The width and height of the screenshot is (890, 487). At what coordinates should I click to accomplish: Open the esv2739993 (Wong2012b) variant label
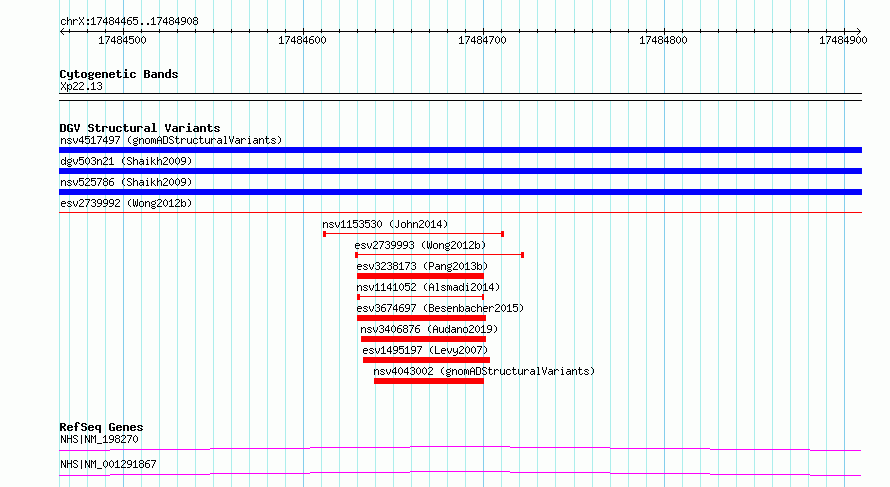tap(420, 245)
